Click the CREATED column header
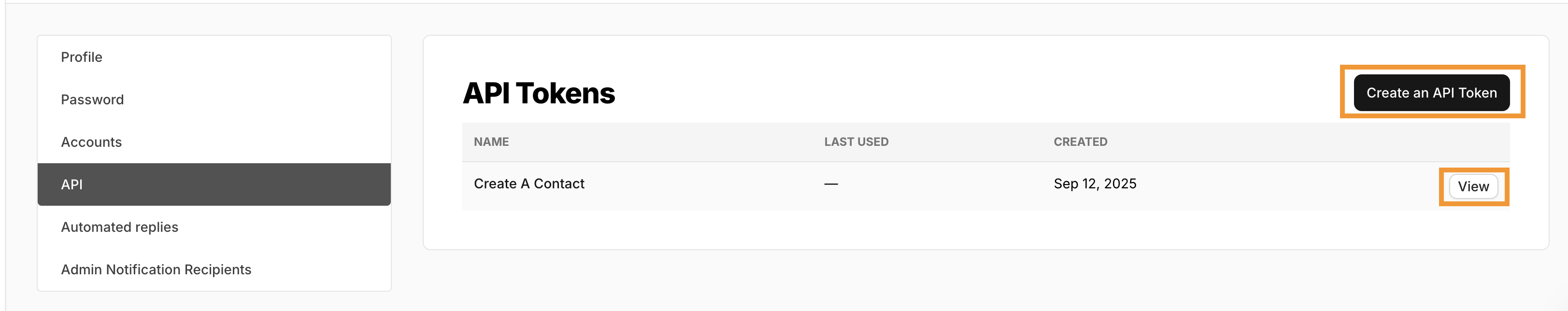The height and width of the screenshot is (311, 1568). pos(1080,142)
